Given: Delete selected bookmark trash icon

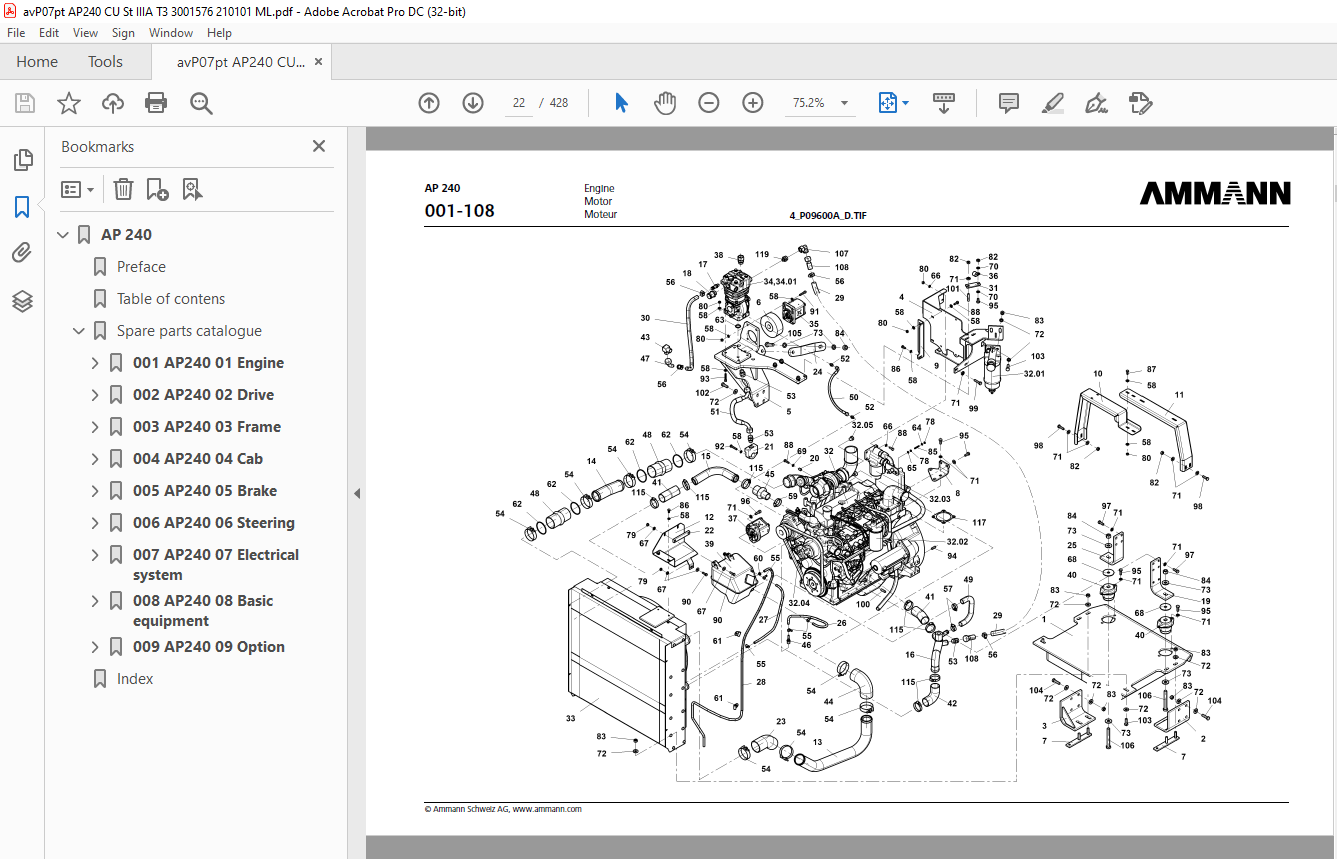Looking at the screenshot, I should coord(123,189).
